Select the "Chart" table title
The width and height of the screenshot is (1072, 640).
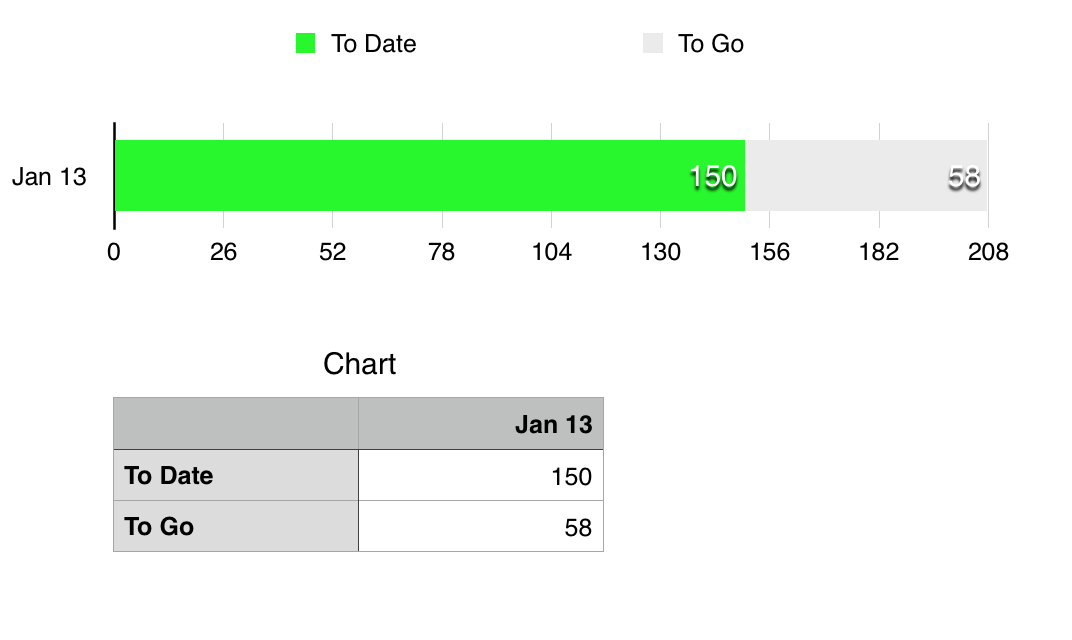click(359, 364)
